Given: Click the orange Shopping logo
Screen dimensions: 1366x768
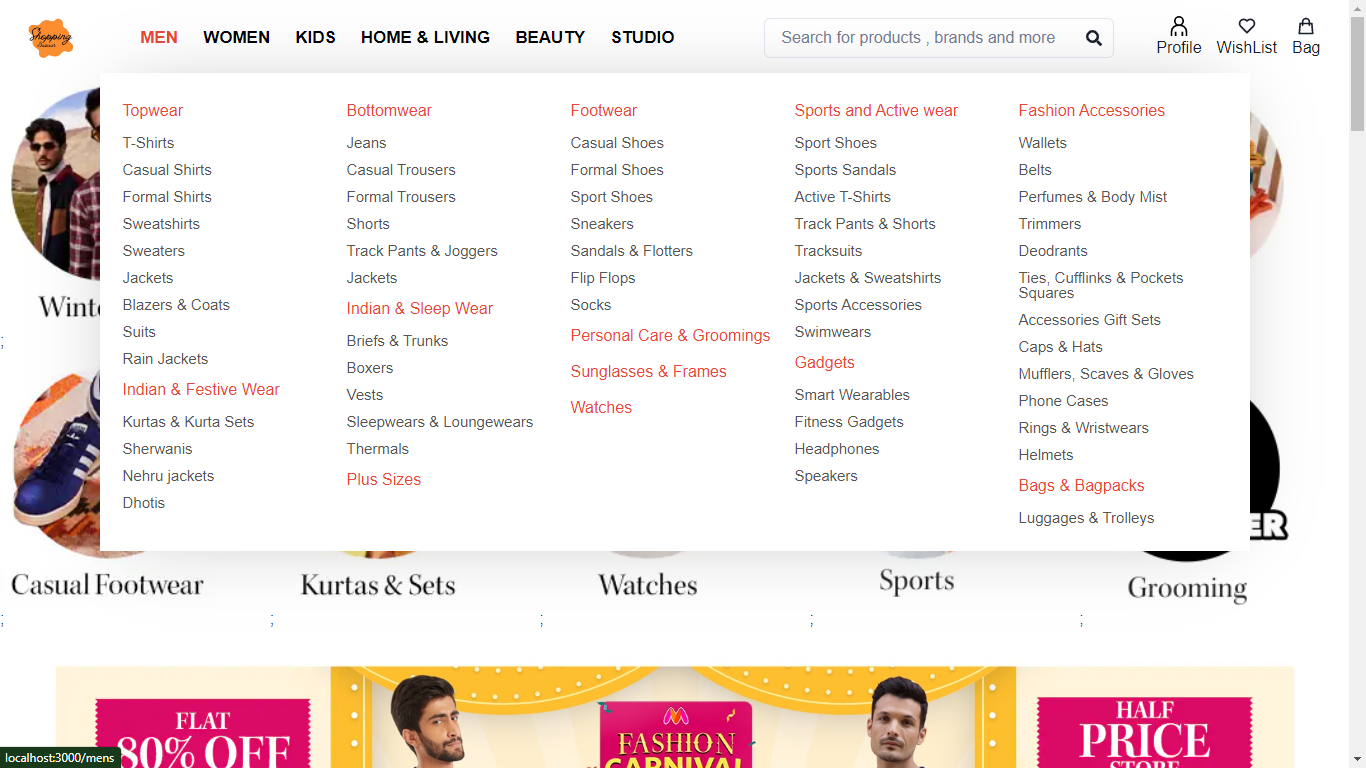Looking at the screenshot, I should tap(50, 38).
